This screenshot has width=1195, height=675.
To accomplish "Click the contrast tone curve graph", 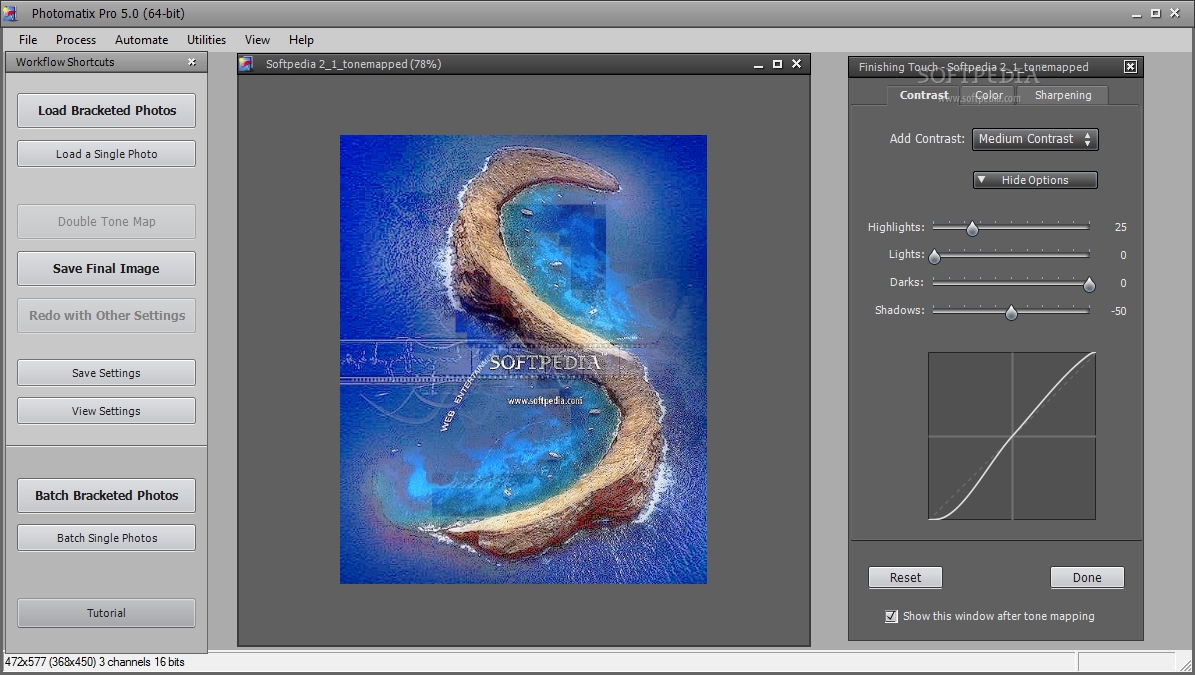I will 1012,436.
